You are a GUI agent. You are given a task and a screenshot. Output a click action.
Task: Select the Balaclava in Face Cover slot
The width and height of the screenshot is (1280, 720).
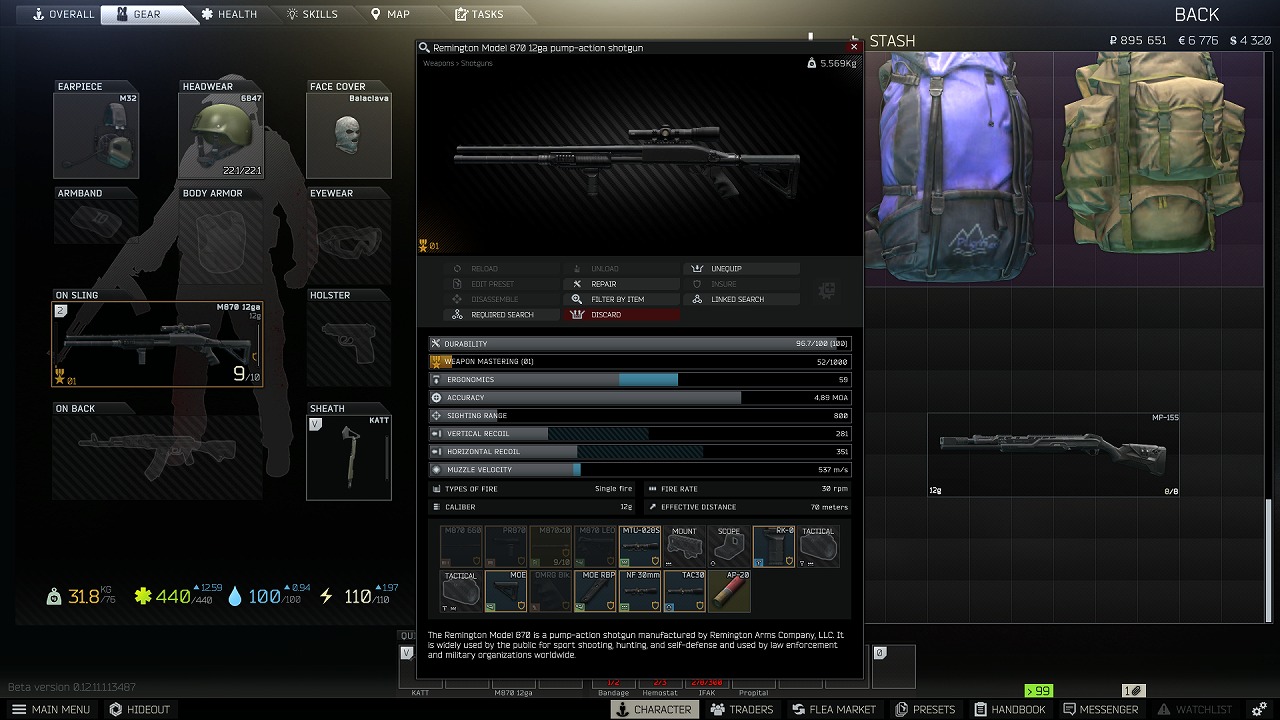[x=348, y=135]
